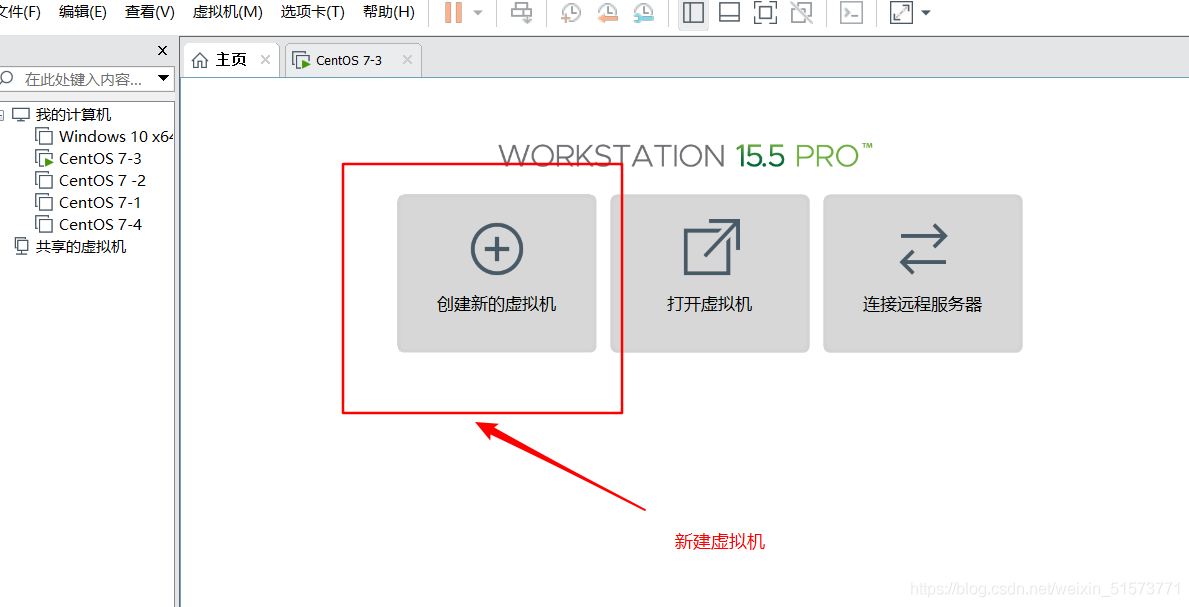1189x607 pixels.
Task: Click the CentOS 7-4 VM icon
Action: point(44,225)
